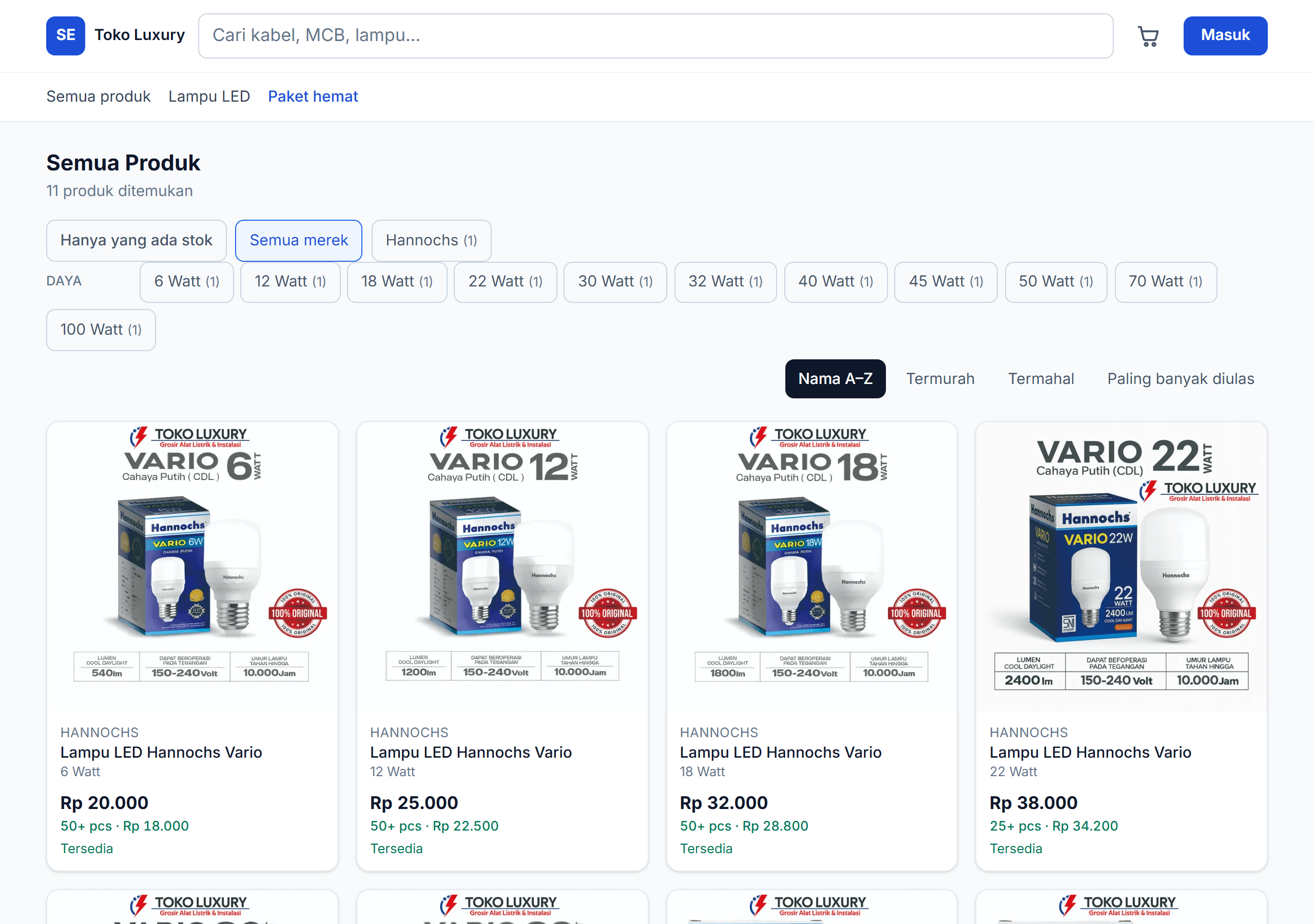The height and width of the screenshot is (924, 1314).
Task: Click the Rp 32.000 price
Action: (724, 803)
